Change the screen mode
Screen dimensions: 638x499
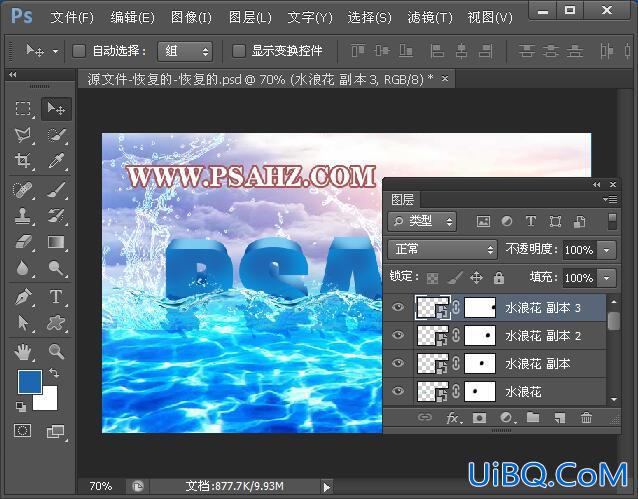[56, 431]
